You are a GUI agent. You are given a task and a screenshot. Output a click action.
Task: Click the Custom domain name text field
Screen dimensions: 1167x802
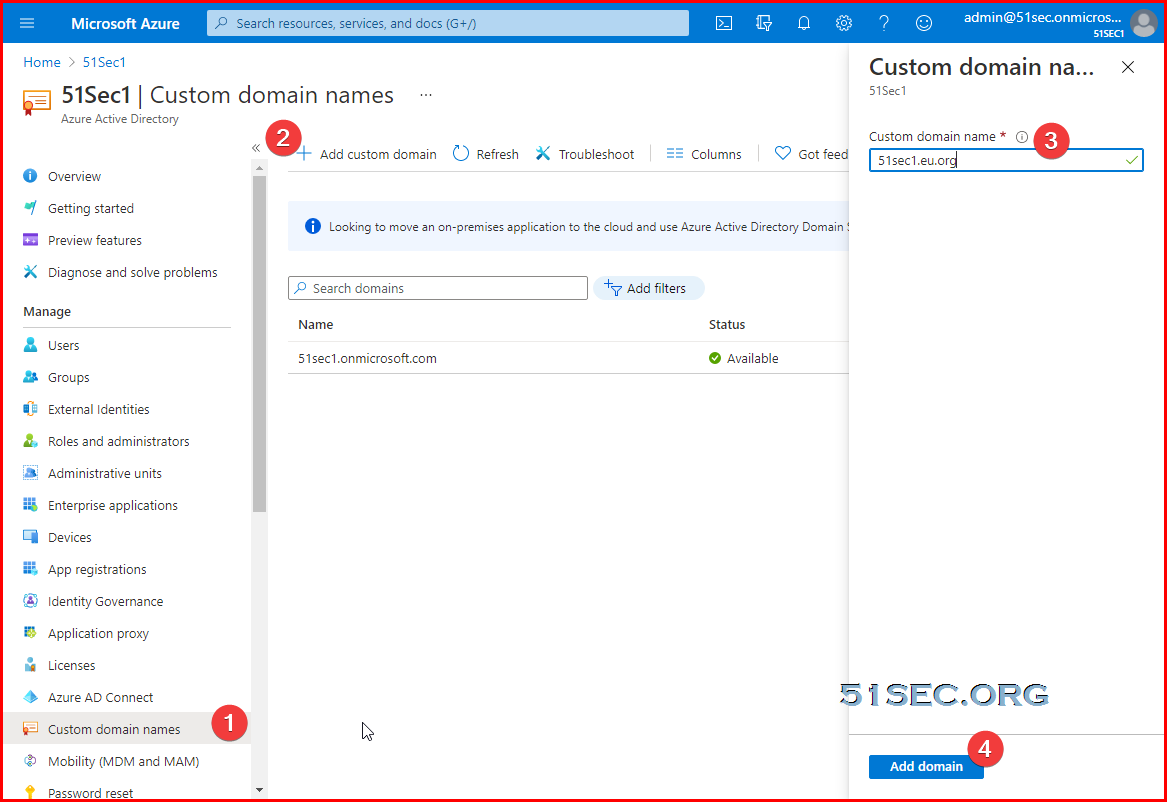pos(1005,160)
